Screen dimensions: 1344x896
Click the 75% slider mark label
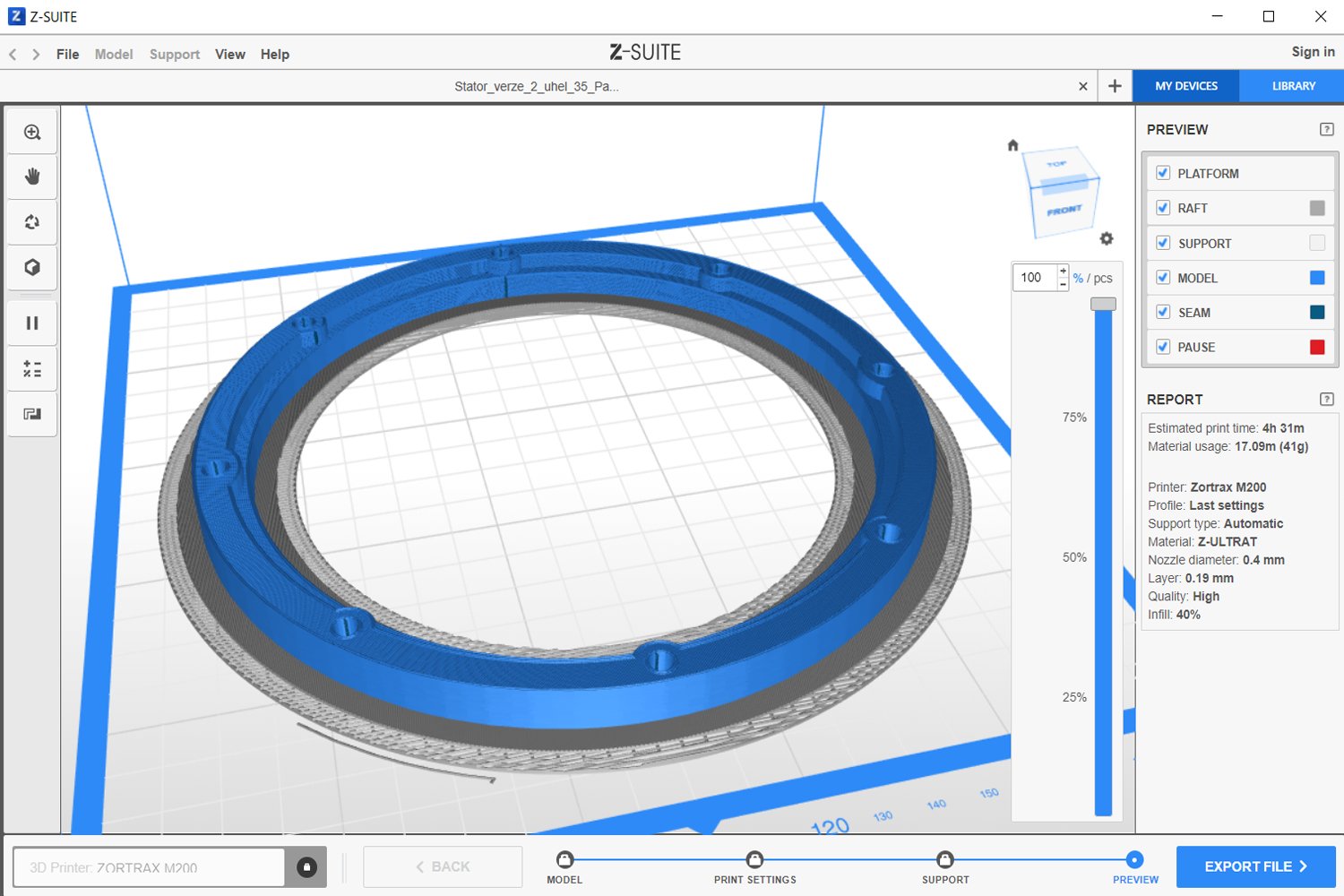[x=1074, y=418]
